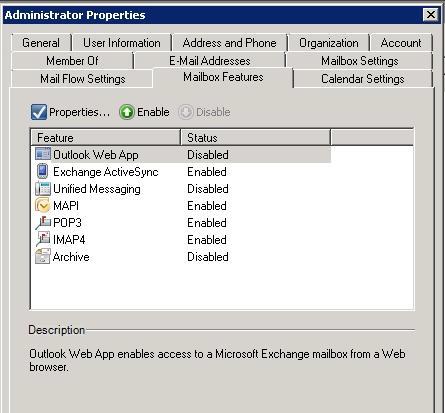
Task: Click the Outlook Web App feature icon
Action: 43,154
